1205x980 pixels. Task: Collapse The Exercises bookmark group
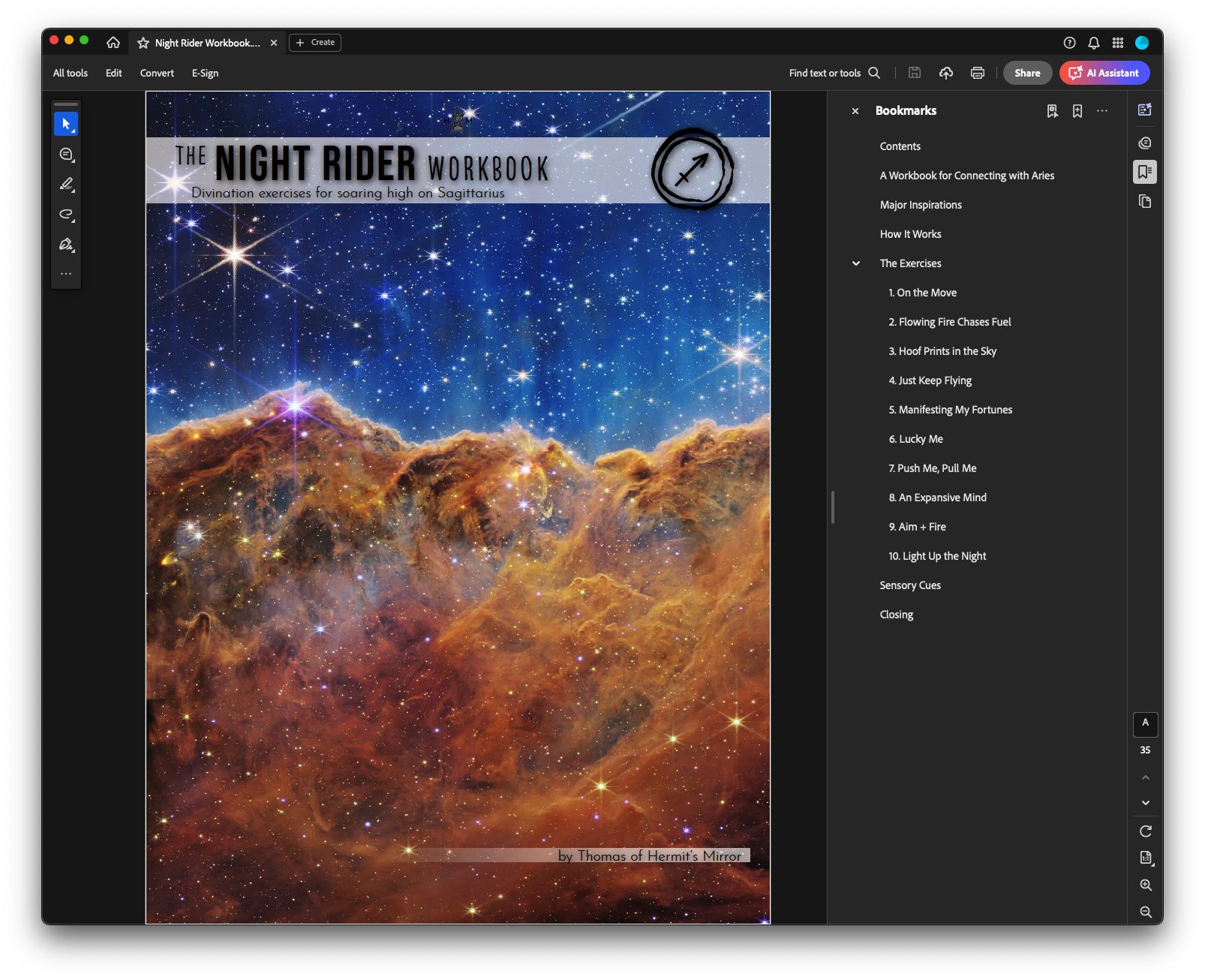[856, 263]
